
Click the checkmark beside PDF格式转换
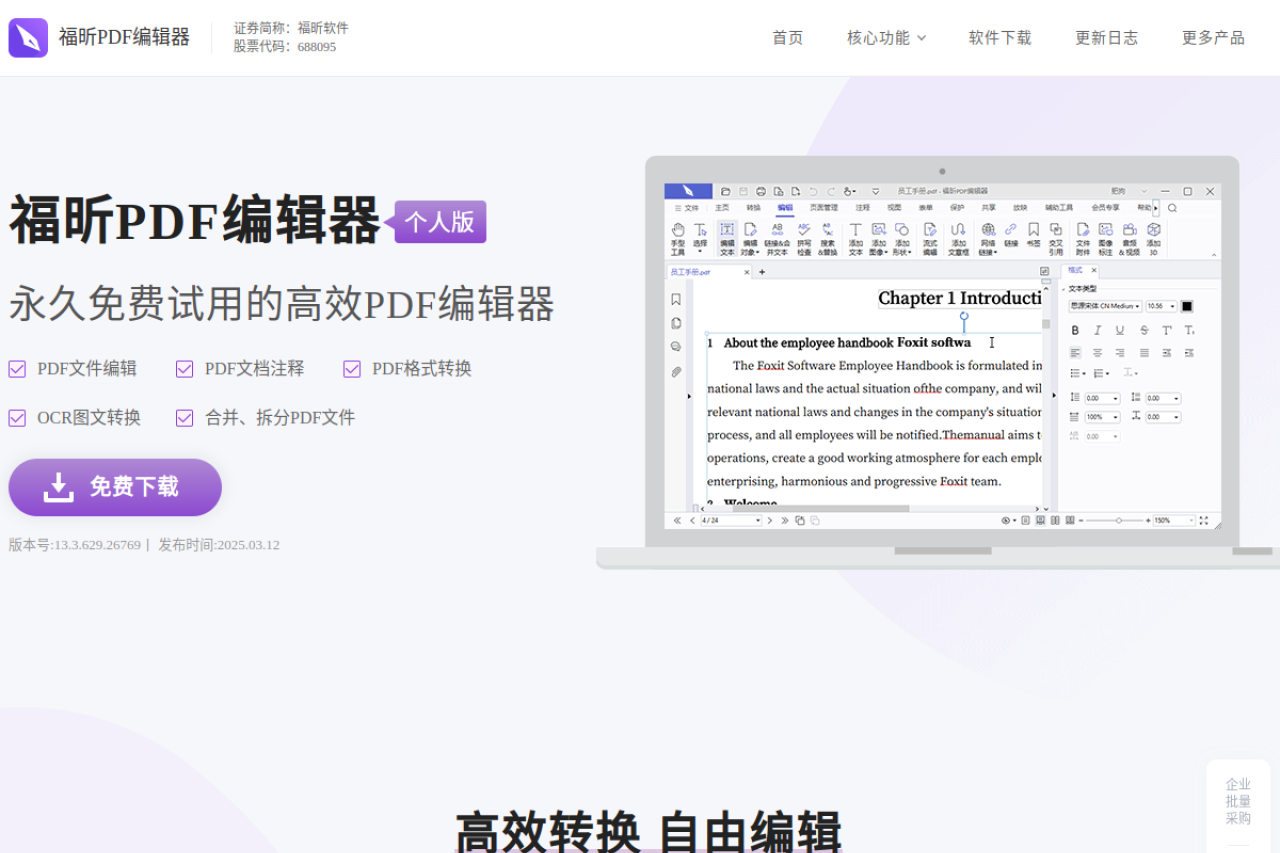pos(352,369)
